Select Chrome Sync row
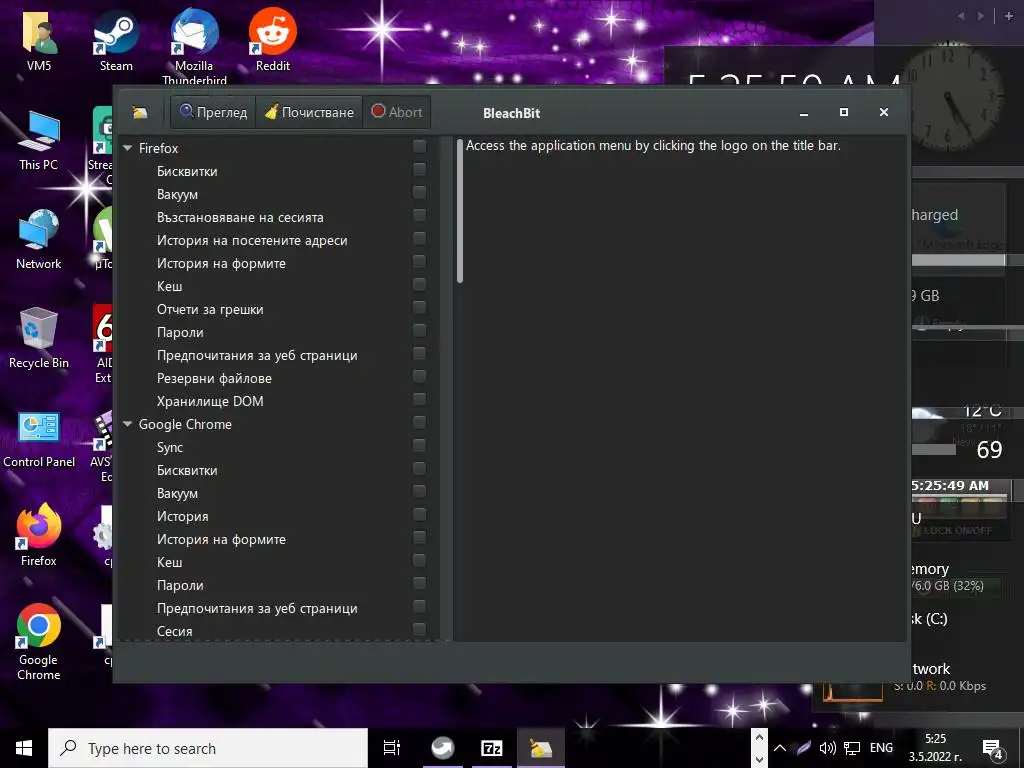This screenshot has height=768, width=1024. pyautogui.click(x=279, y=447)
